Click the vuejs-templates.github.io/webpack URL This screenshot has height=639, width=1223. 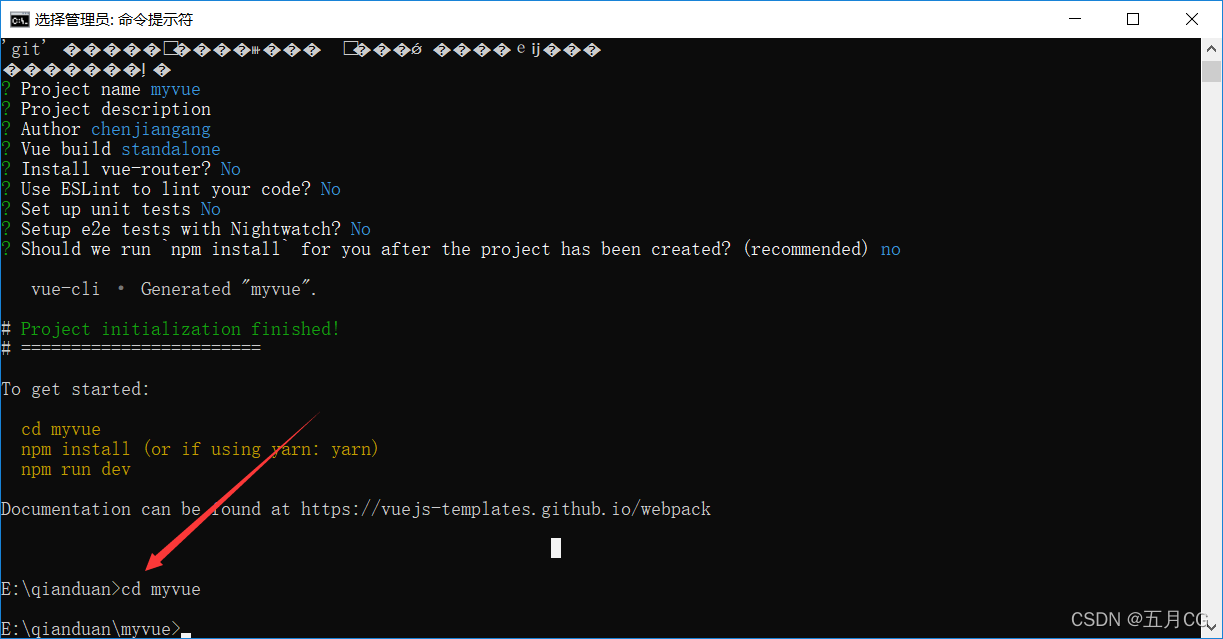pyautogui.click(x=506, y=509)
